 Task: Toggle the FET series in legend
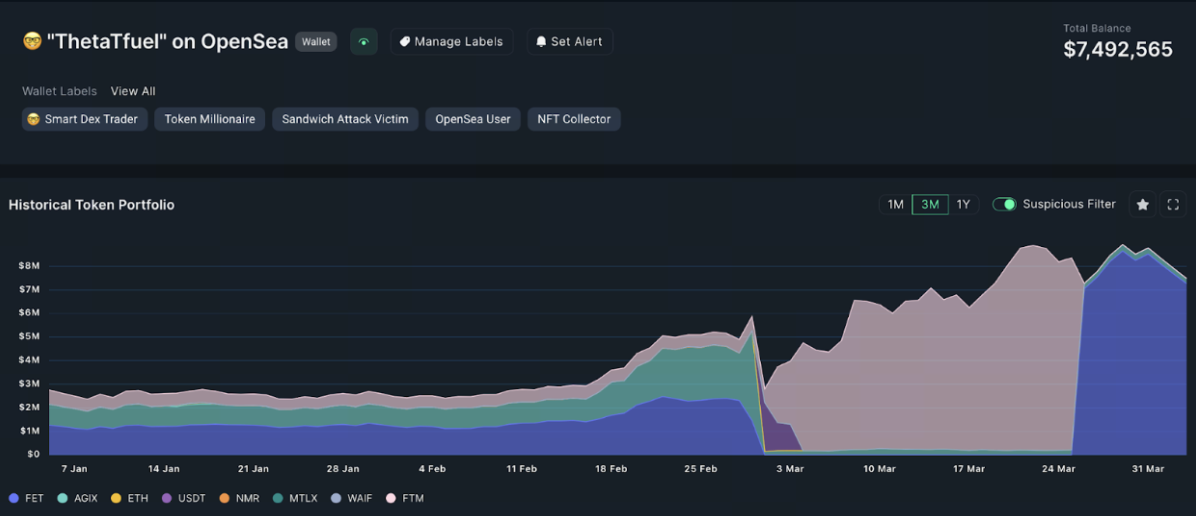[x=27, y=498]
